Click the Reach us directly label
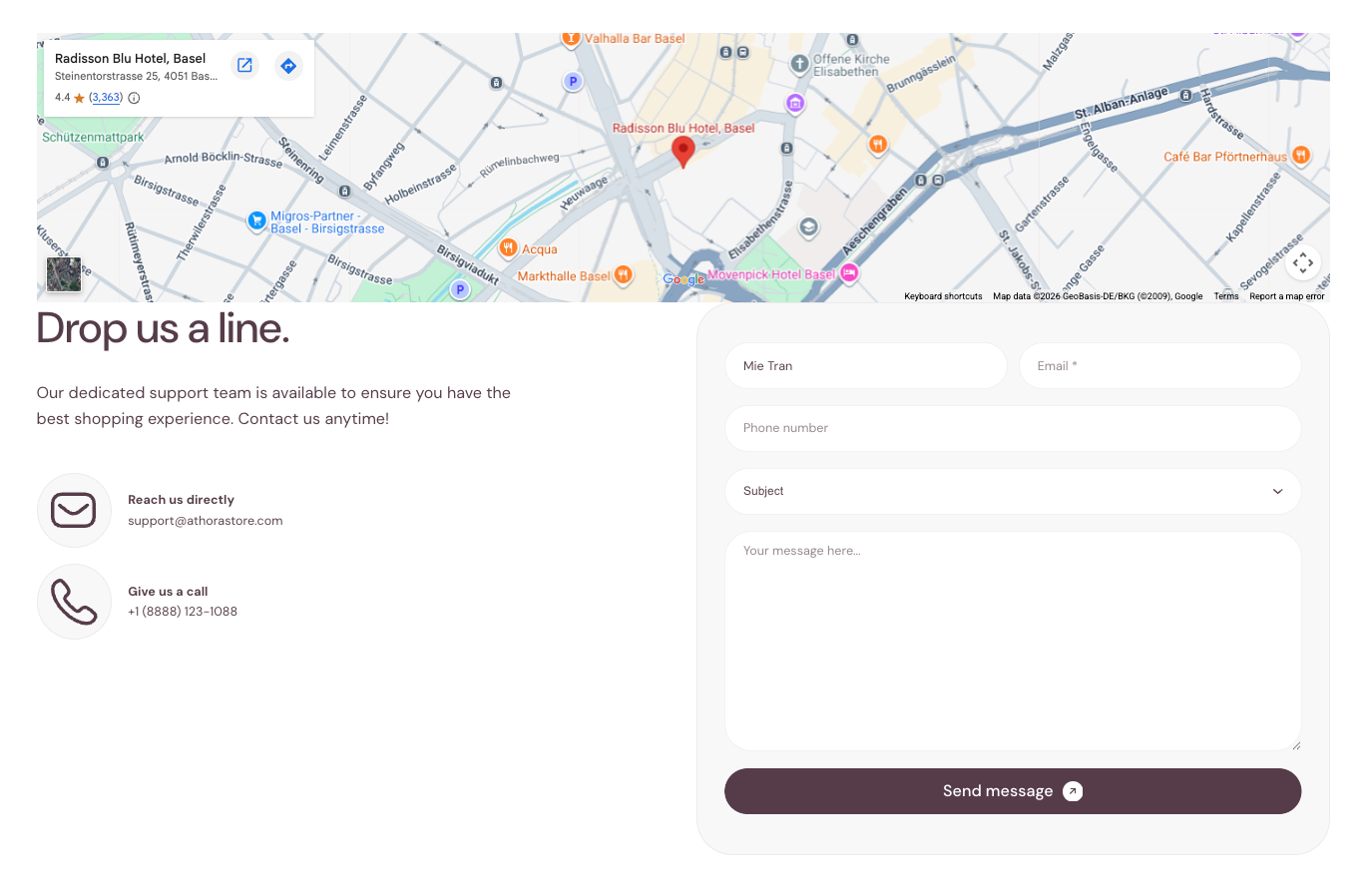Screen dimensions: 1372x895 (x=181, y=500)
